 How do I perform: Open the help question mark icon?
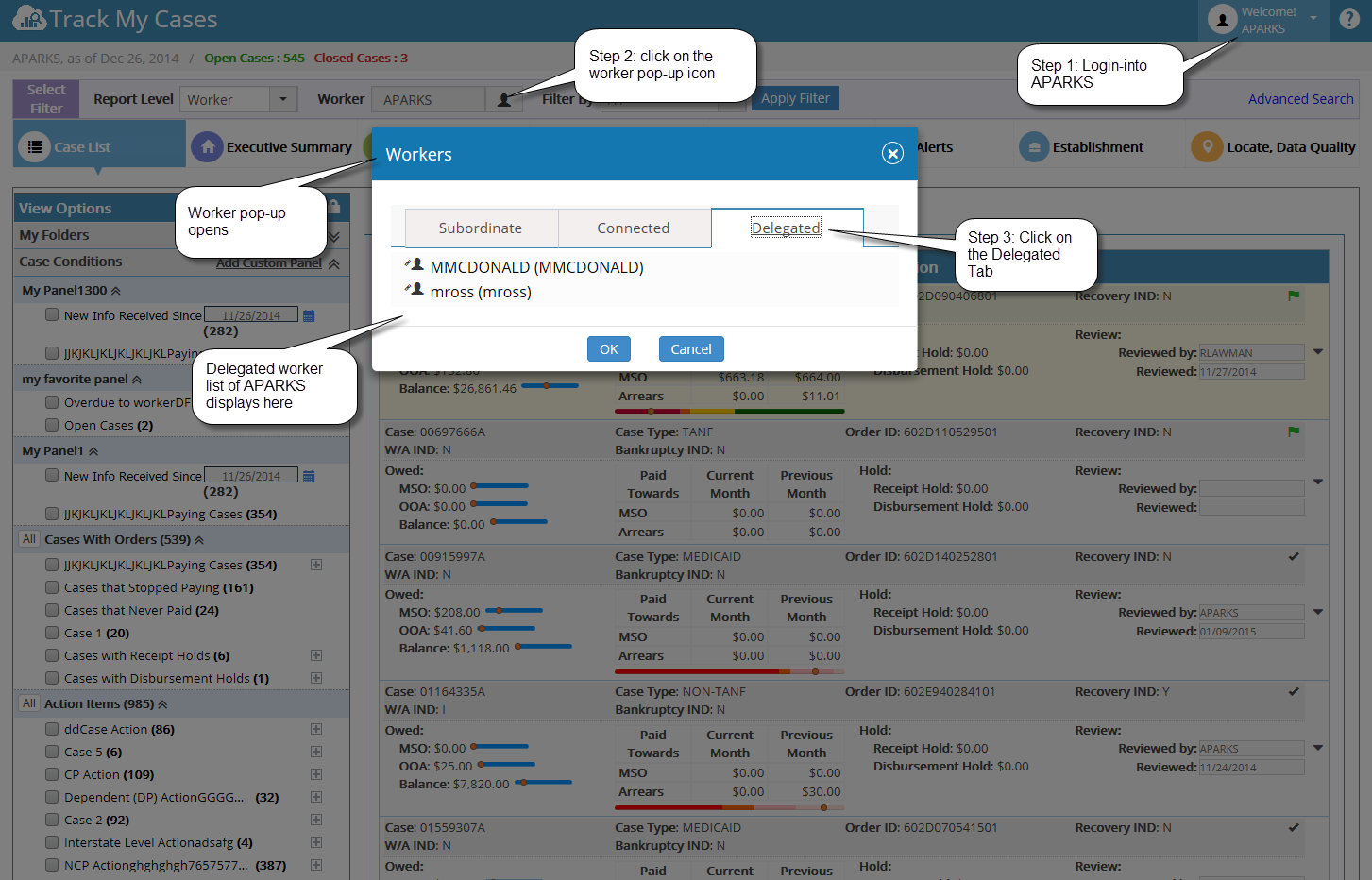1348,19
